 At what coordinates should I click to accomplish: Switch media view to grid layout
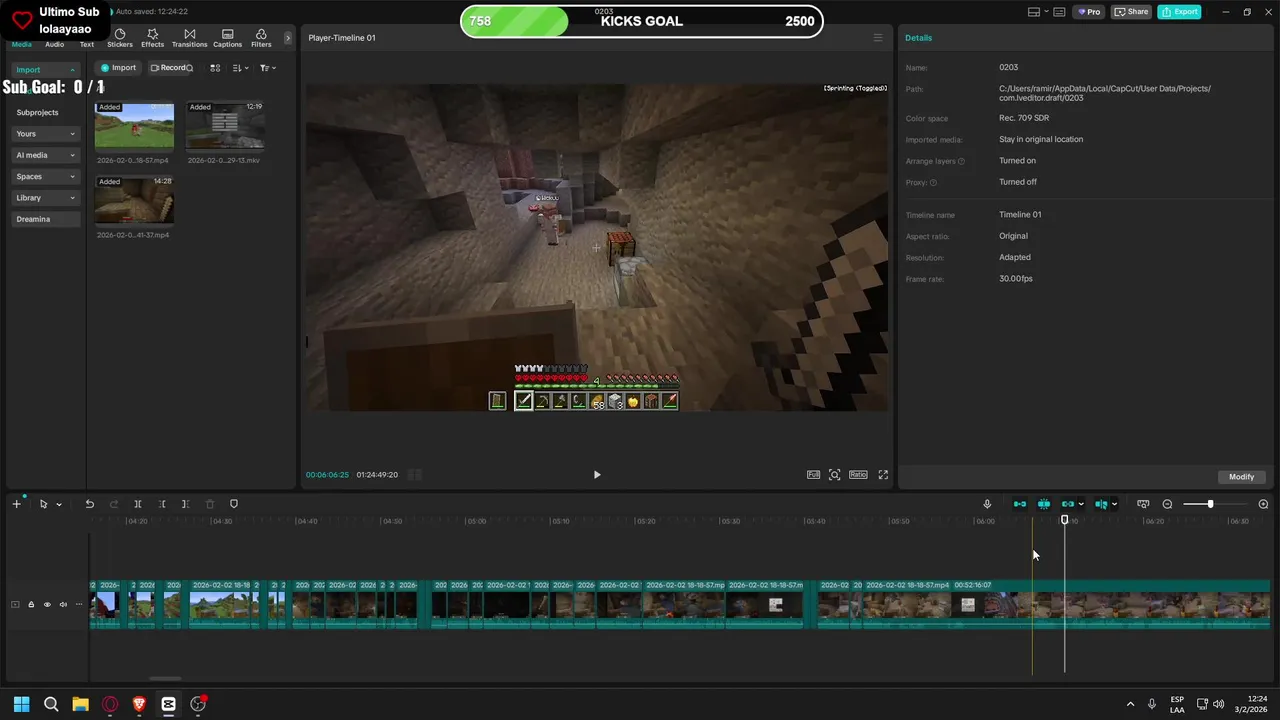coord(215,68)
